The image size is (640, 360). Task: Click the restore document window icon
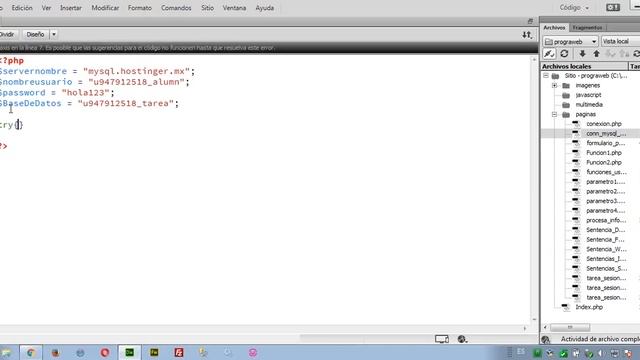(x=530, y=21)
